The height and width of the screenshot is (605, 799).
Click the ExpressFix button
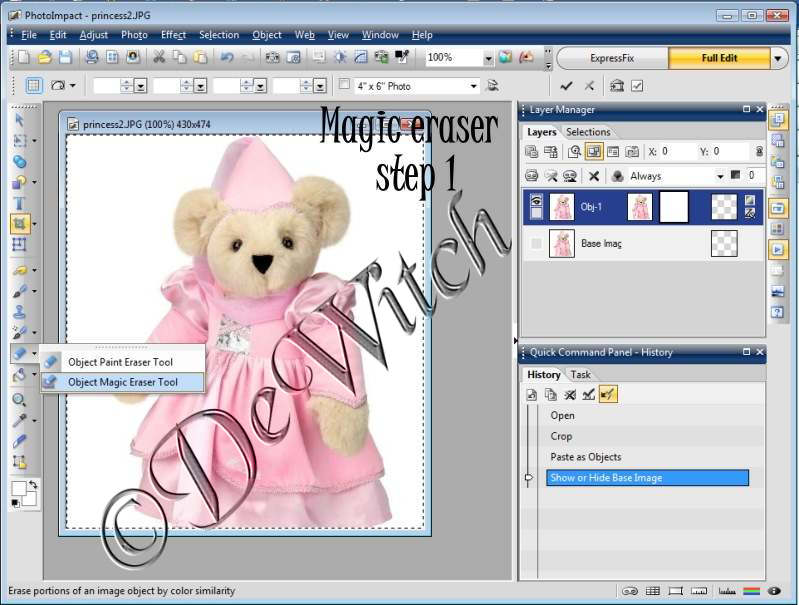click(x=612, y=58)
